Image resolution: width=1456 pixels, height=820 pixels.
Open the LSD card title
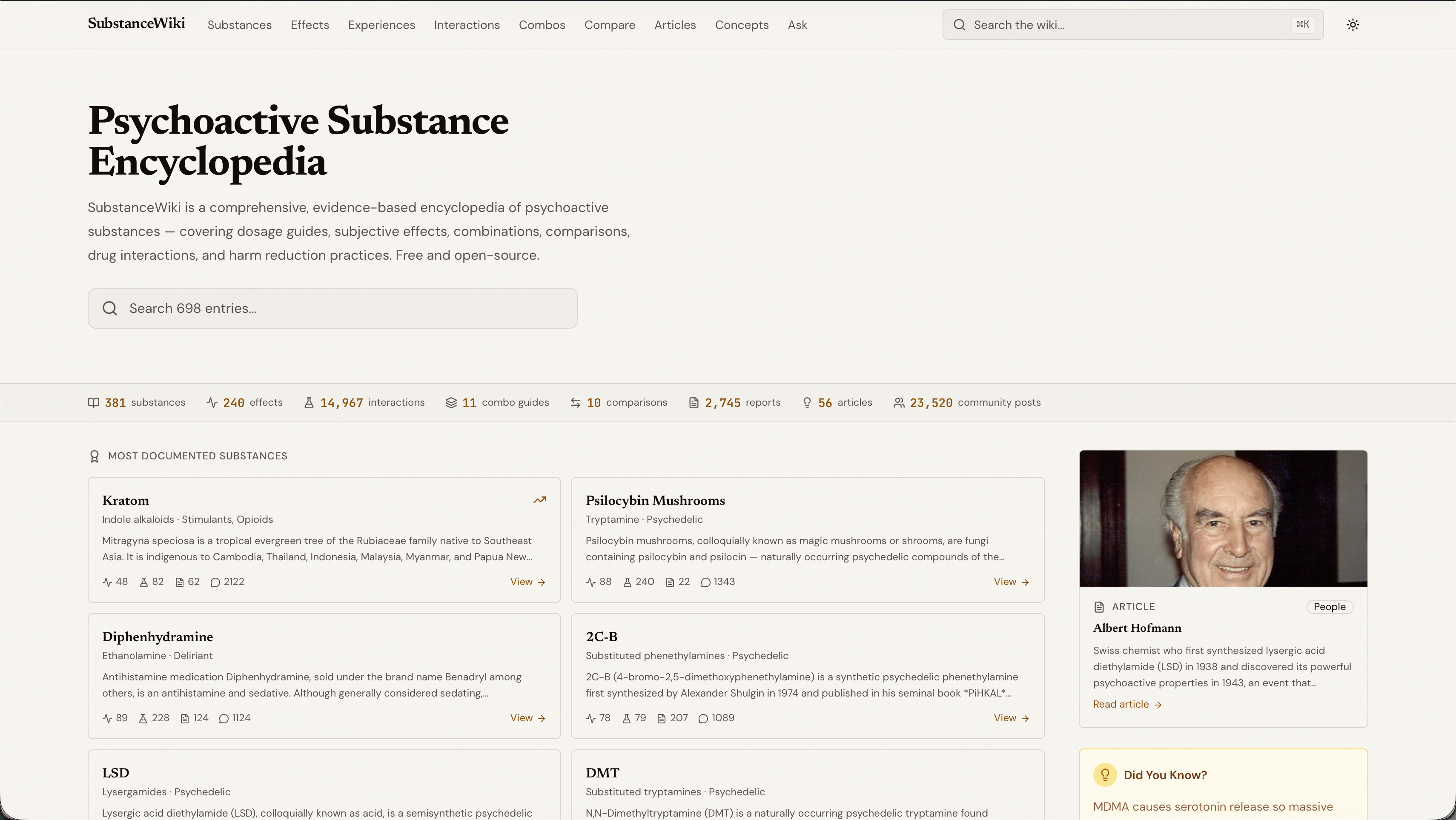coord(116,773)
